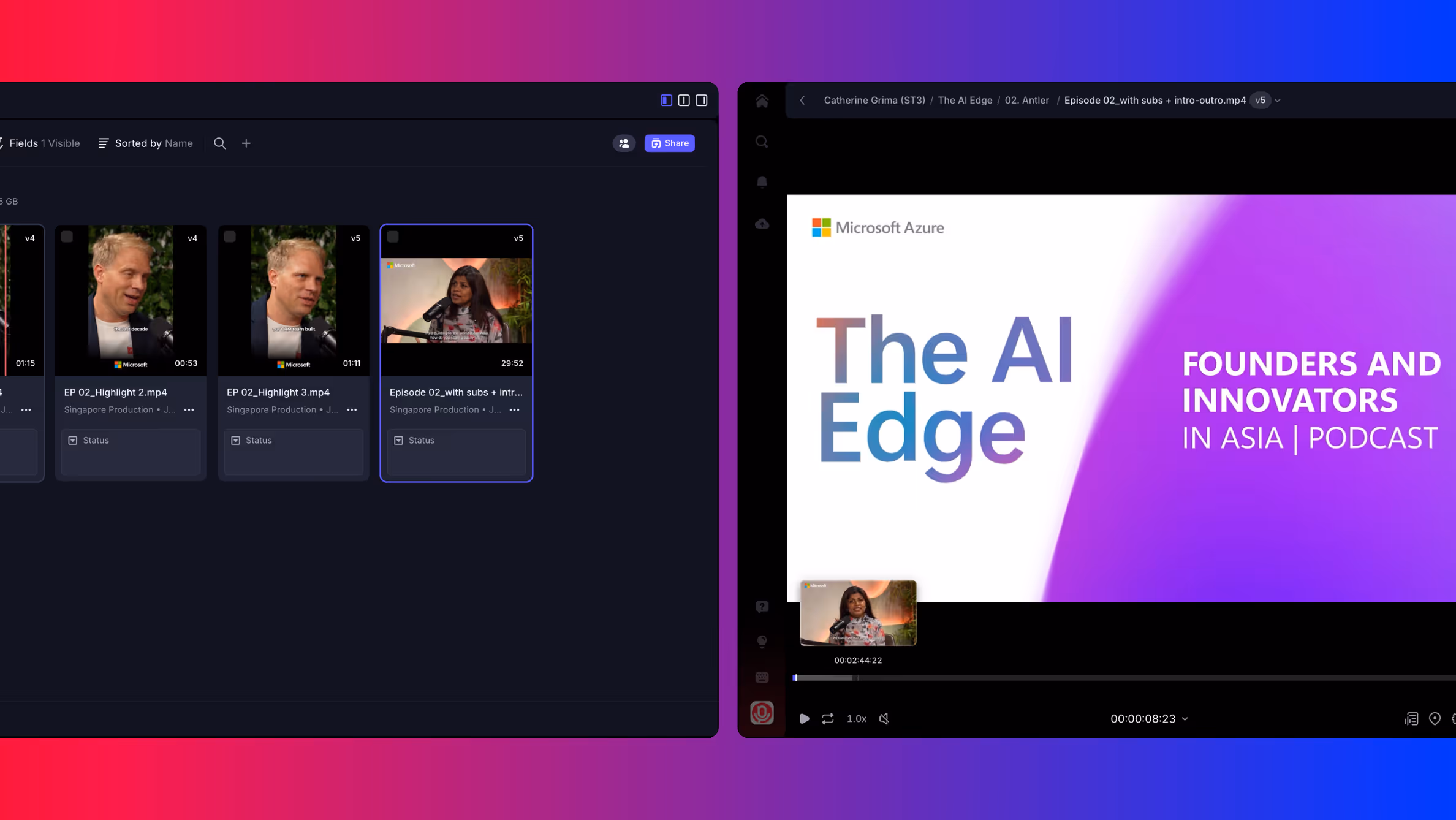Go back with the left chevron
Image resolution: width=1456 pixels, height=820 pixels.
802,101
